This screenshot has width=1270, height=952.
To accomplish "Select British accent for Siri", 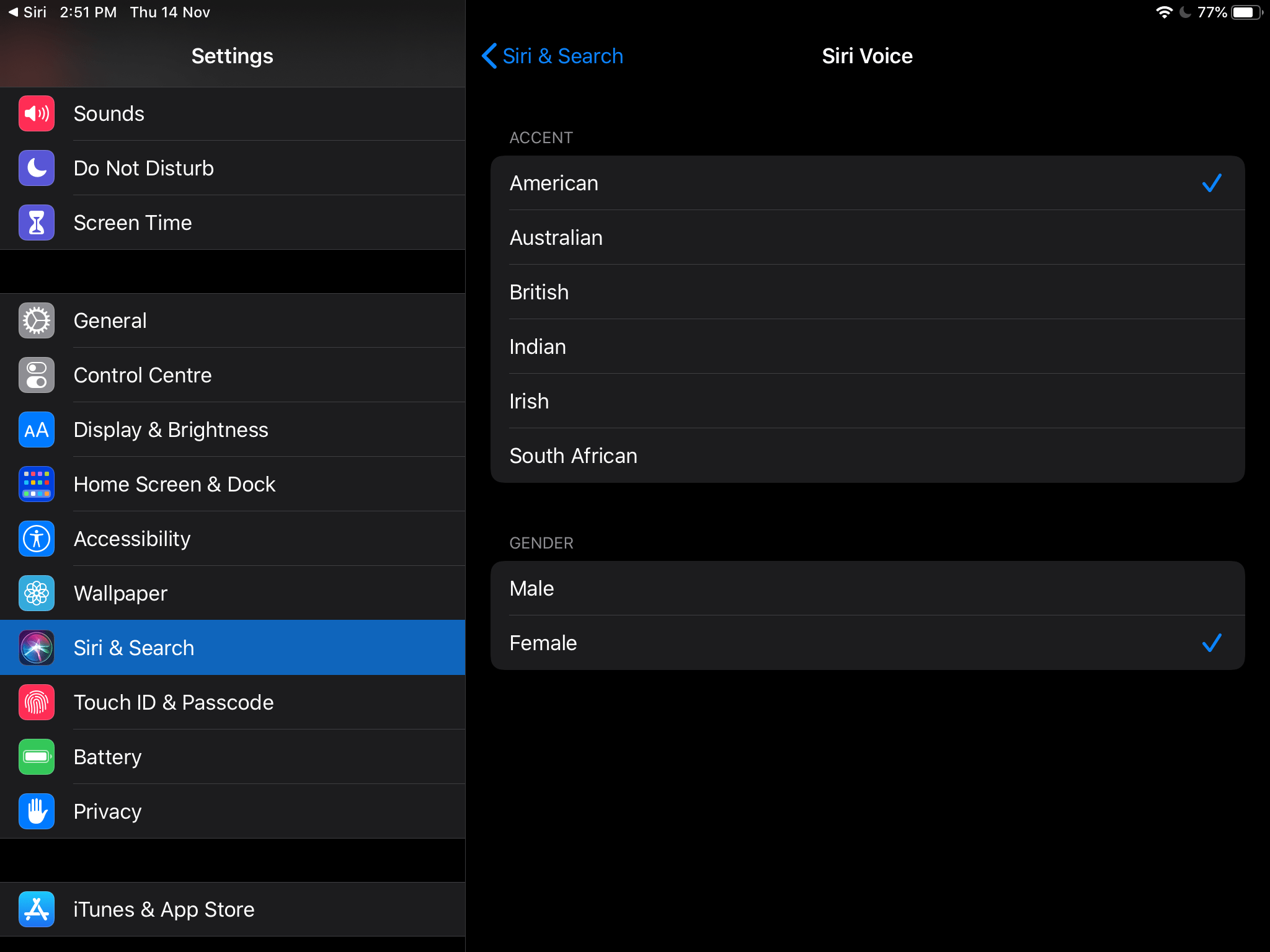I will coord(868,291).
